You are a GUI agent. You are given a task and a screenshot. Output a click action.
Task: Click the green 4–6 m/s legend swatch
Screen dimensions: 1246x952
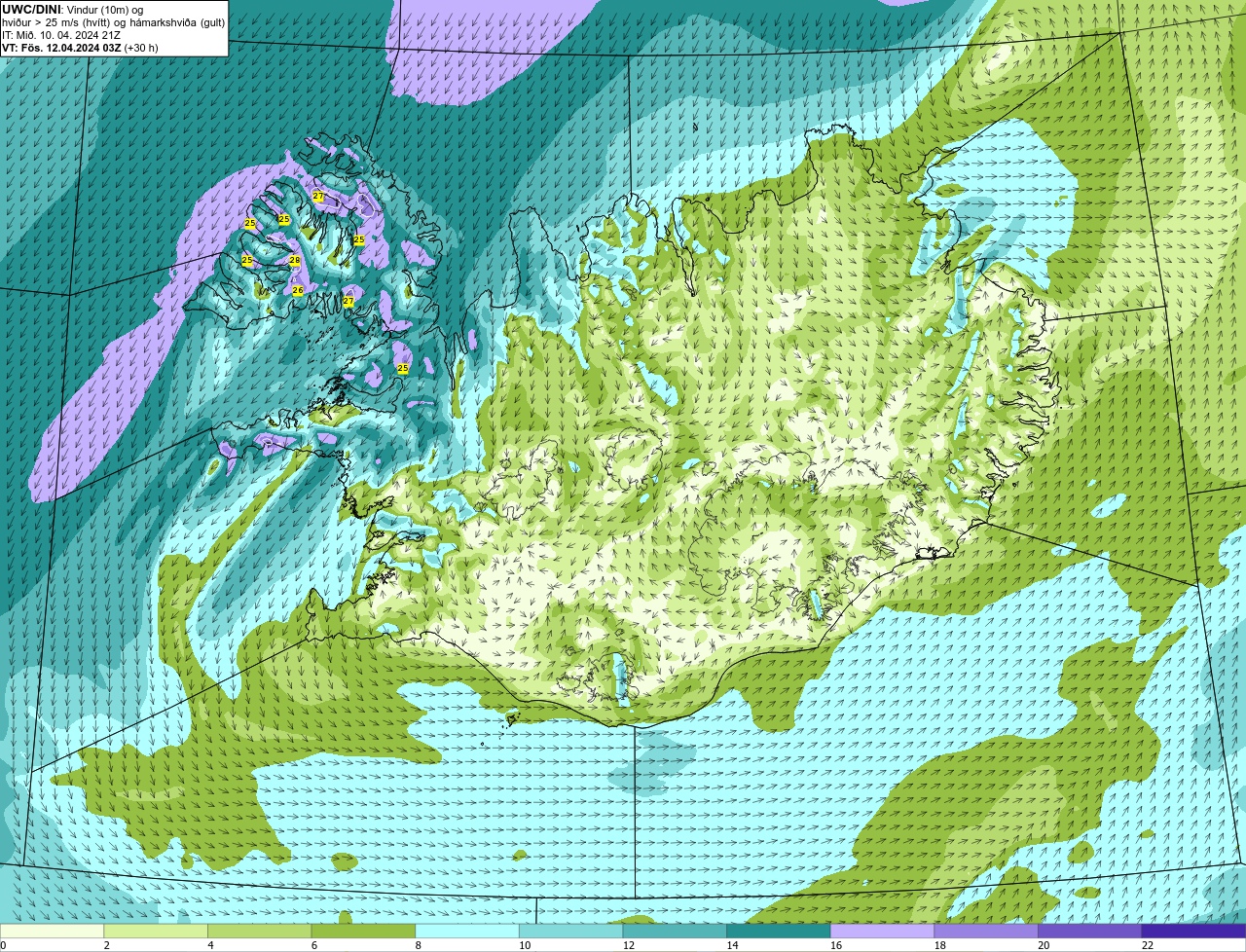tap(259, 931)
